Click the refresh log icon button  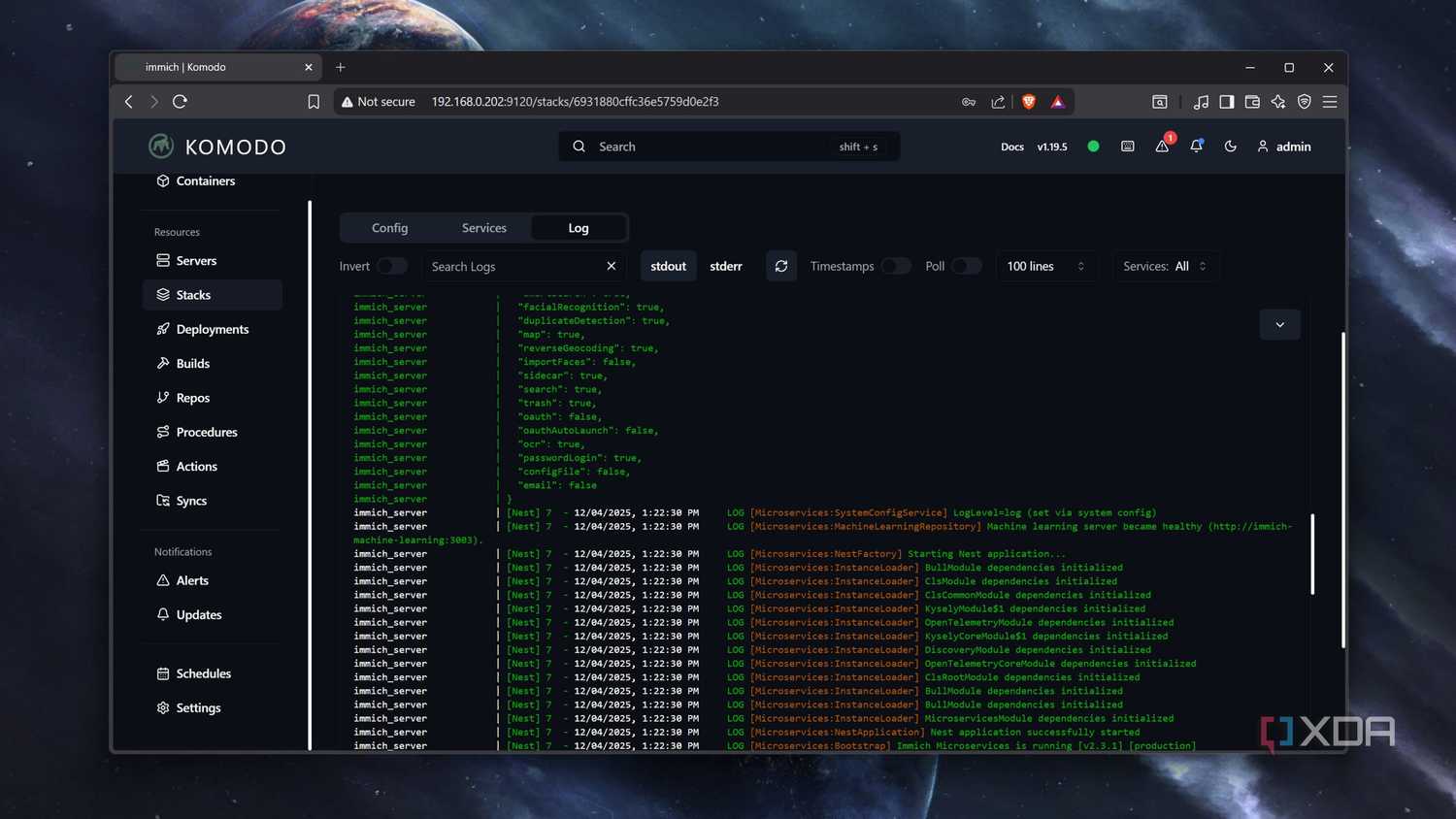click(781, 266)
